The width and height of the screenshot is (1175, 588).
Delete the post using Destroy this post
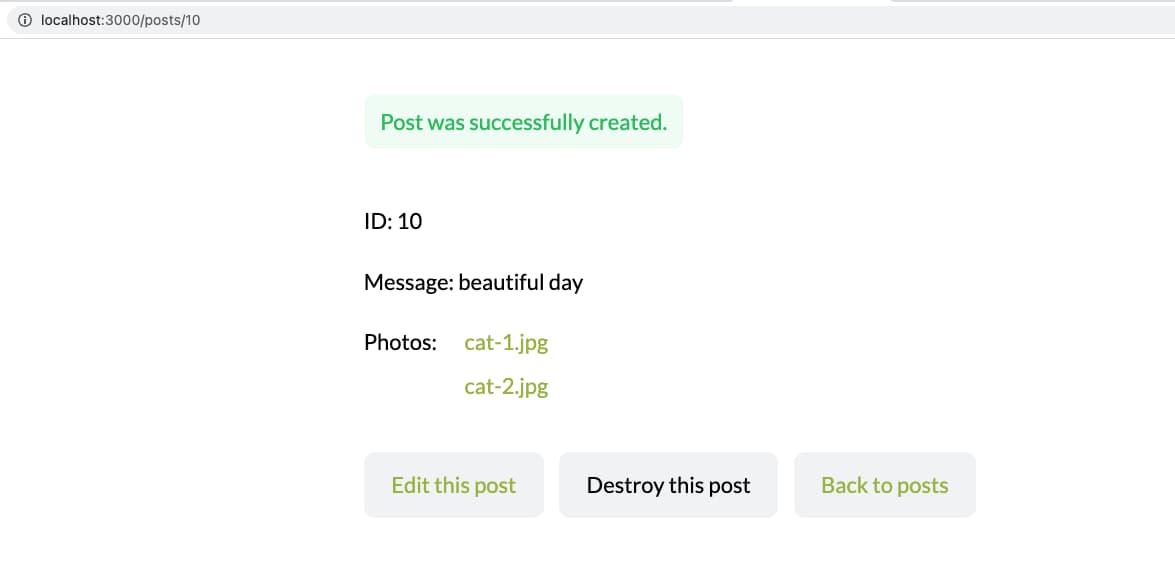(x=668, y=485)
